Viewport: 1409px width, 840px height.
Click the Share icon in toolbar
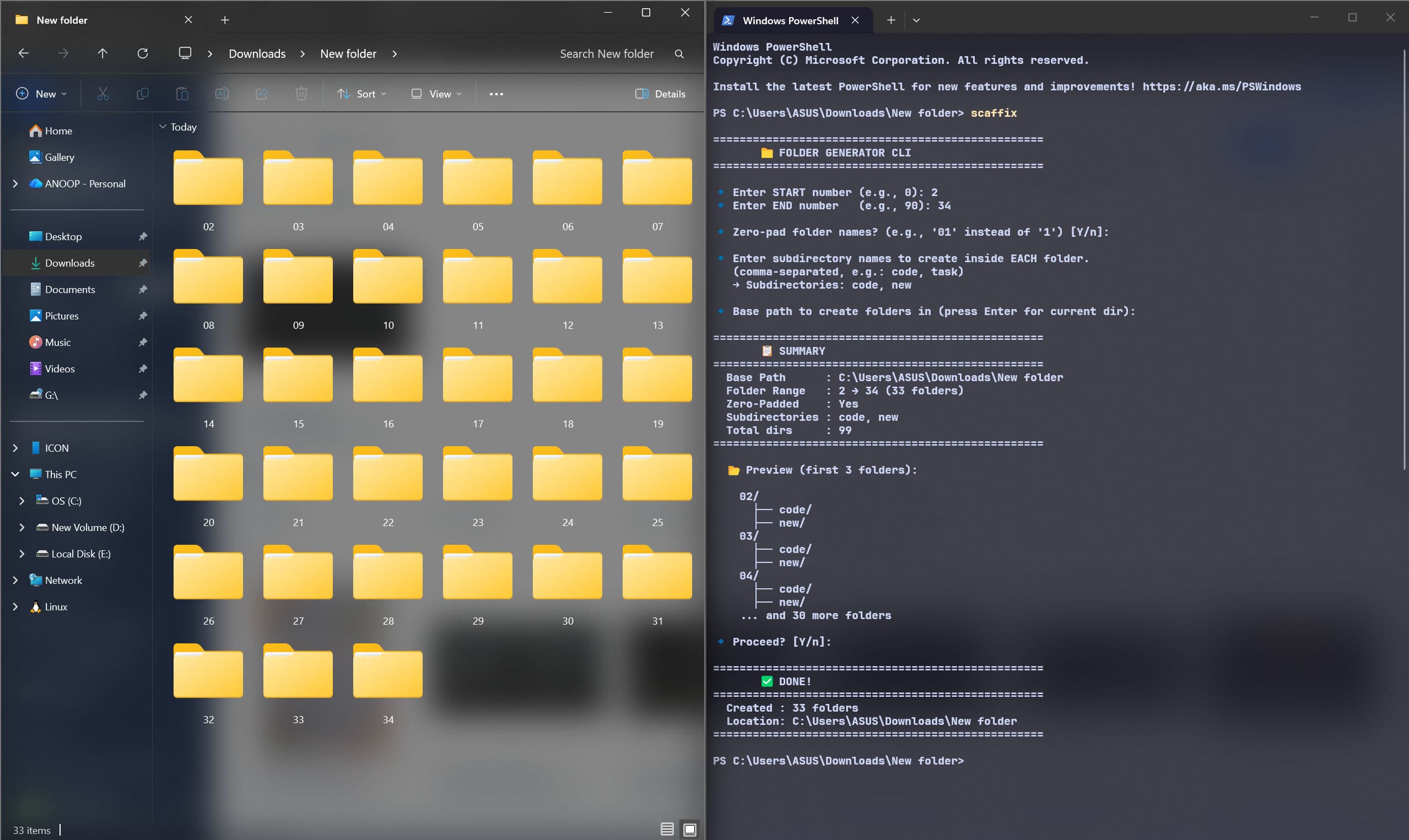tap(262, 94)
